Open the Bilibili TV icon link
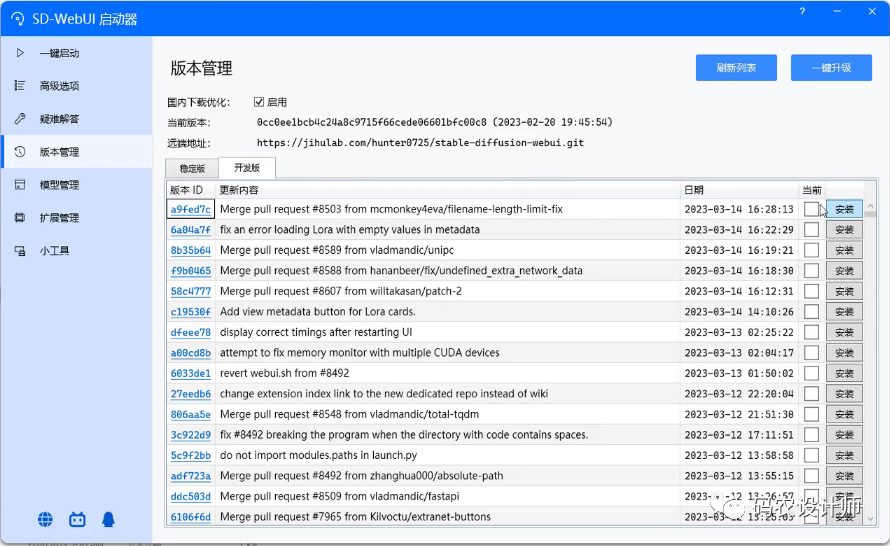890x546 pixels. click(77, 519)
